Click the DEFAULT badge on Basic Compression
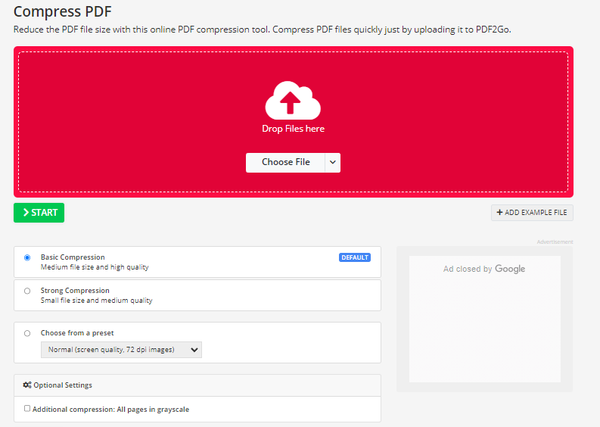Image resolution: width=600 pixels, height=427 pixels. tap(355, 258)
